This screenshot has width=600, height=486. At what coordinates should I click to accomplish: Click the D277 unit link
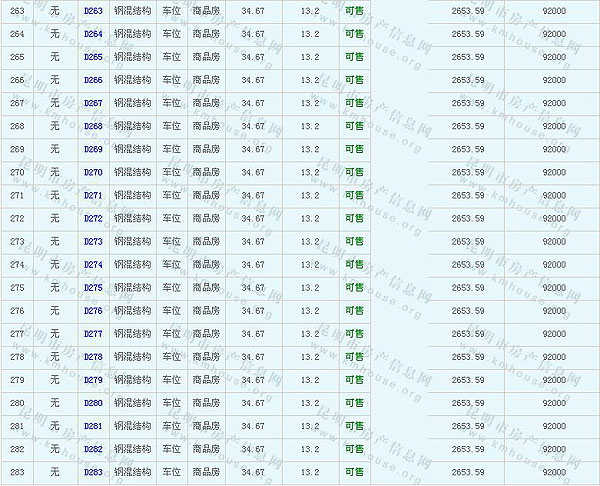[x=93, y=333]
